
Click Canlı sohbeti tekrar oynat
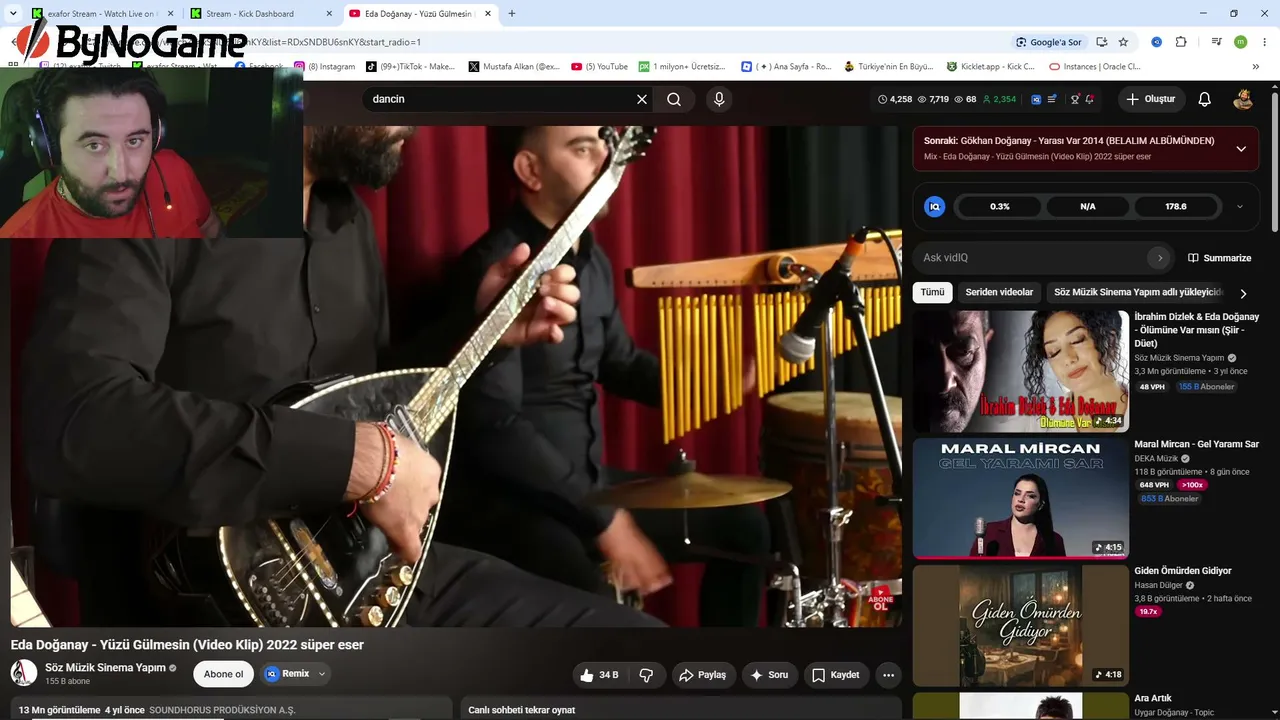(522, 710)
